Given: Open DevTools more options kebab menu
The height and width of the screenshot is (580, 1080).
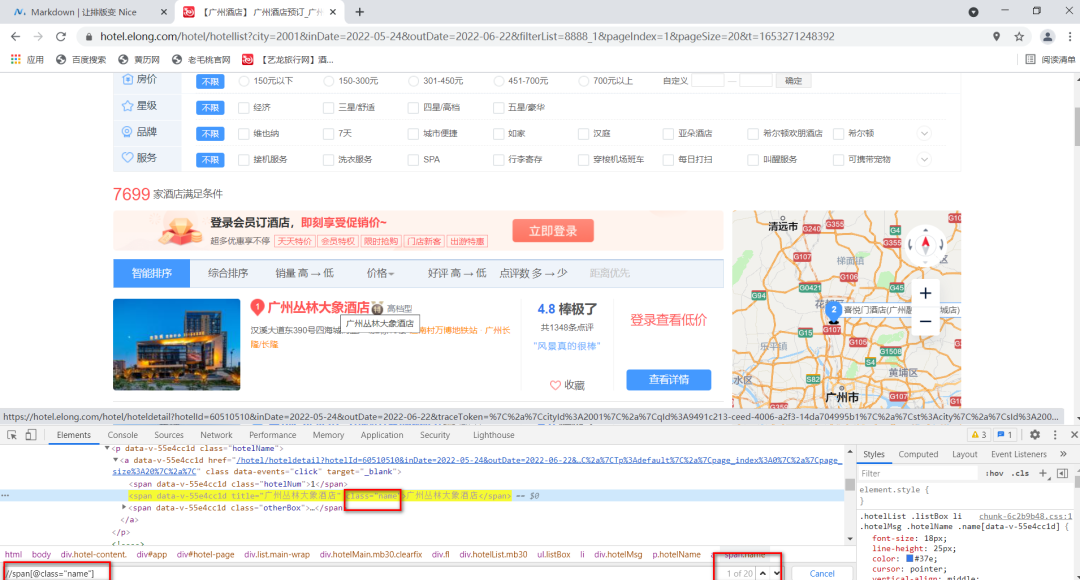Looking at the screenshot, I should pos(1055,435).
